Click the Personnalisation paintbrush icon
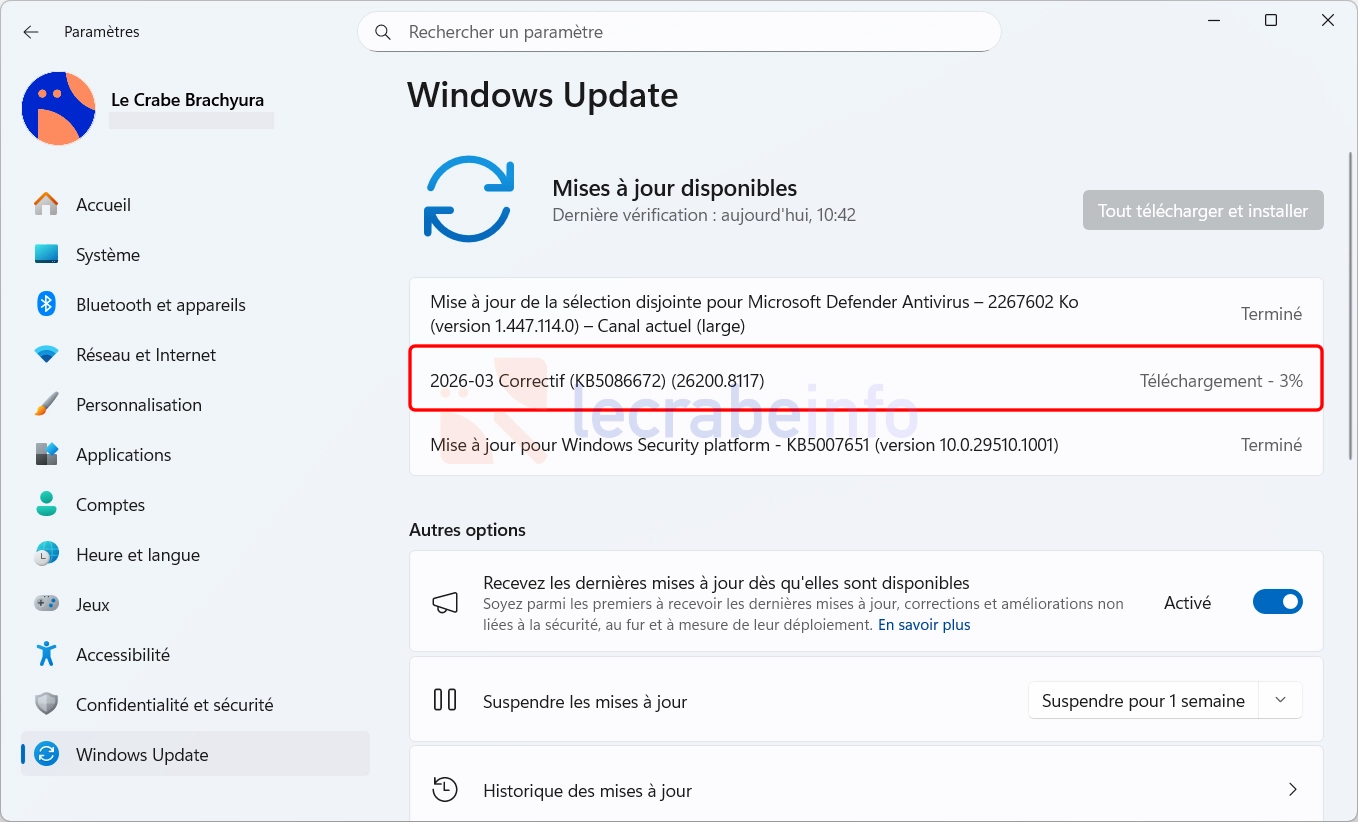This screenshot has width=1358, height=822. [46, 405]
